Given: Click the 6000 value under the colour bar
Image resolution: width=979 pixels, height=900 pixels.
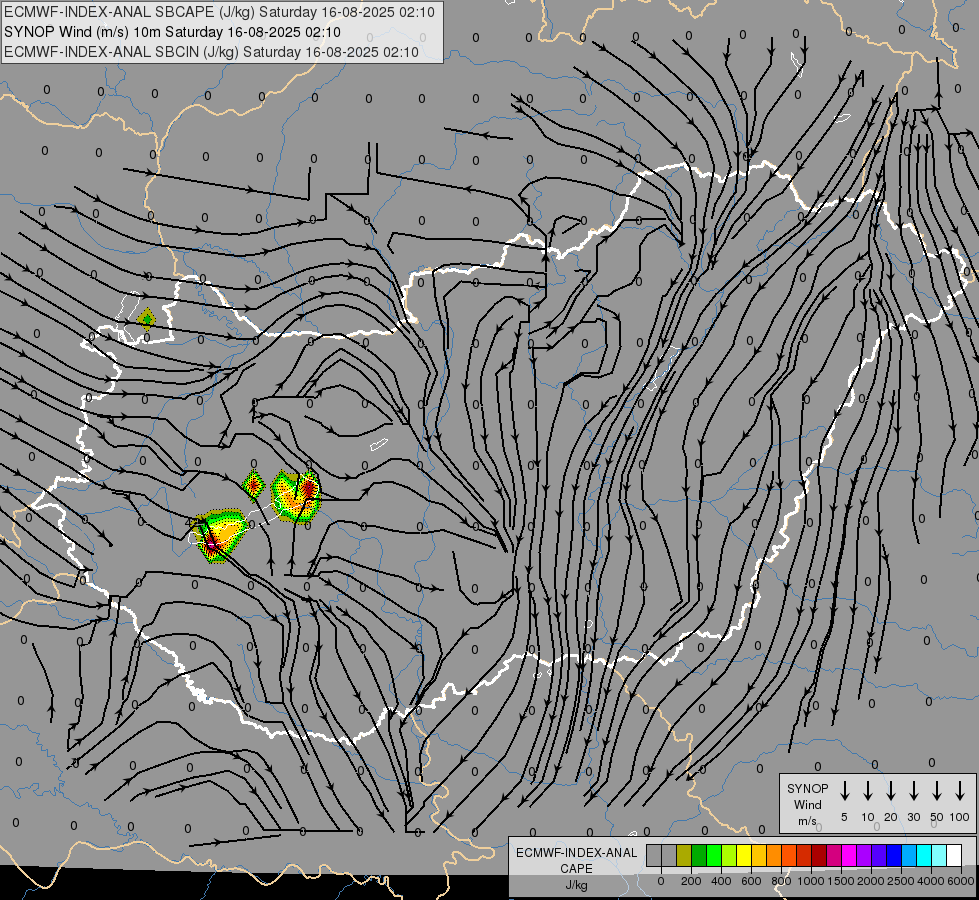Looking at the screenshot, I should tap(961, 881).
